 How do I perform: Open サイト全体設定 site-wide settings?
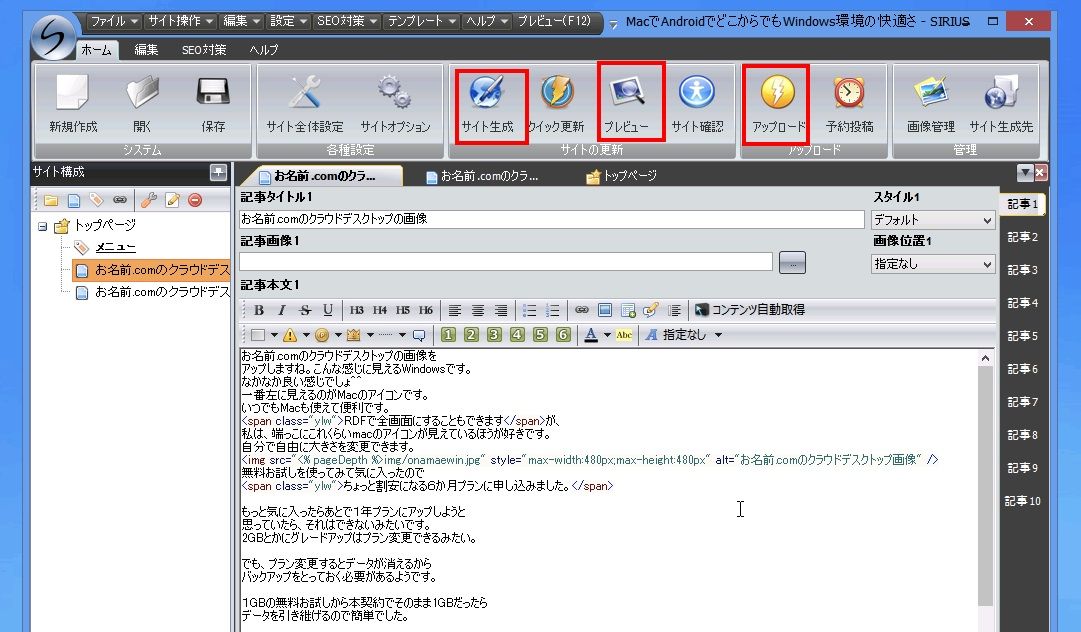(x=305, y=105)
